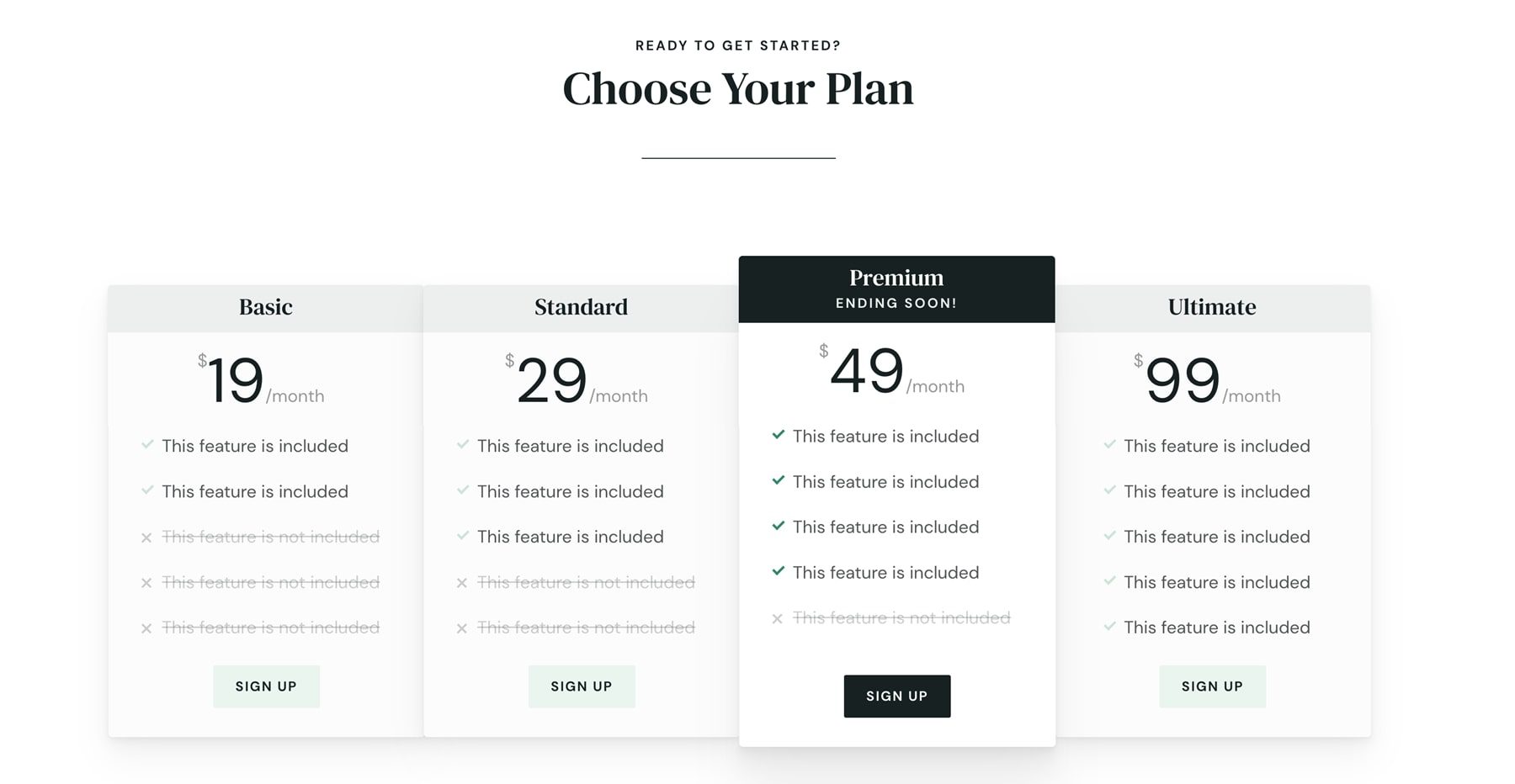This screenshot has height=784, width=1515.
Task: Click third checkmark icon in Standard plan
Action: pyautogui.click(x=462, y=536)
